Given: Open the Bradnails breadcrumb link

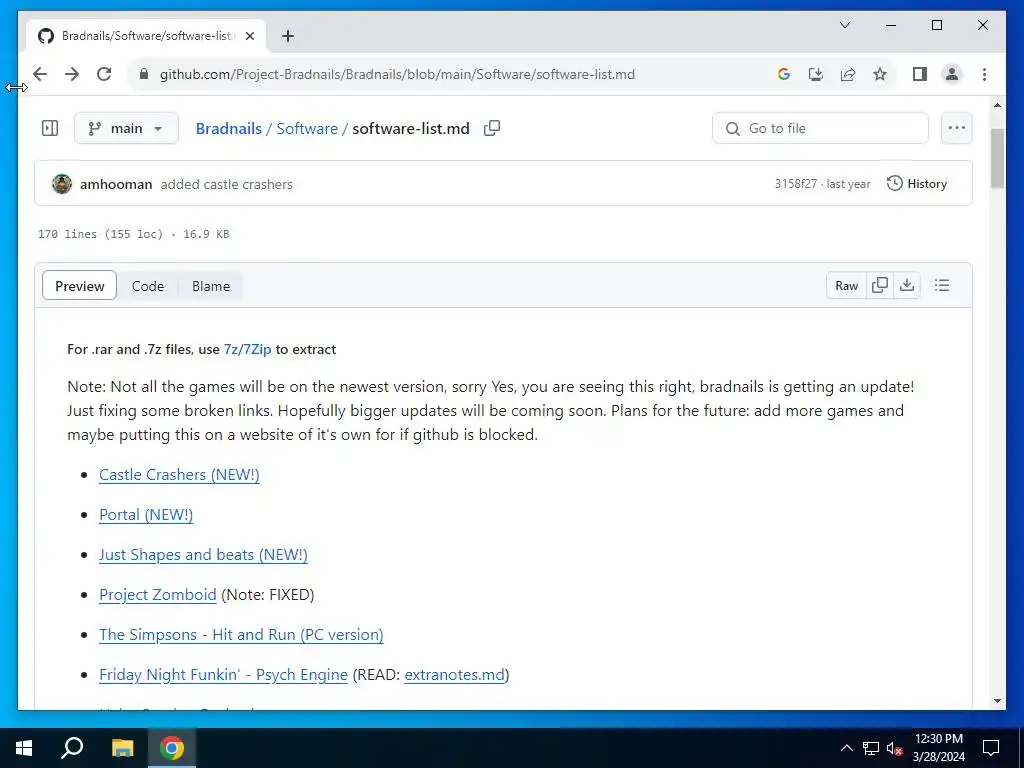Looking at the screenshot, I should tap(229, 129).
